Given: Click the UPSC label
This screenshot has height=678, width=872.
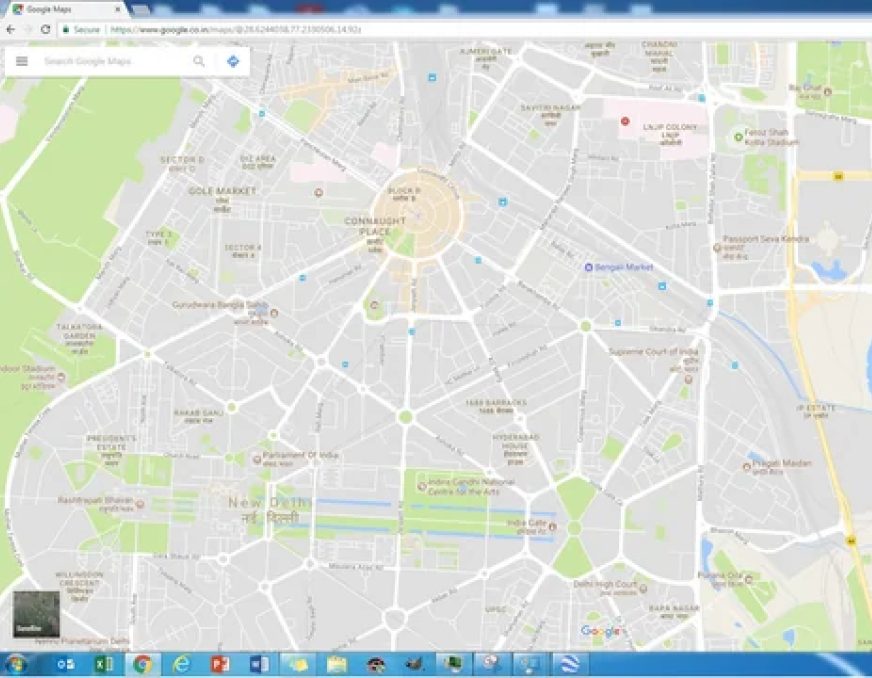Looking at the screenshot, I should pyautogui.click(x=496, y=610).
